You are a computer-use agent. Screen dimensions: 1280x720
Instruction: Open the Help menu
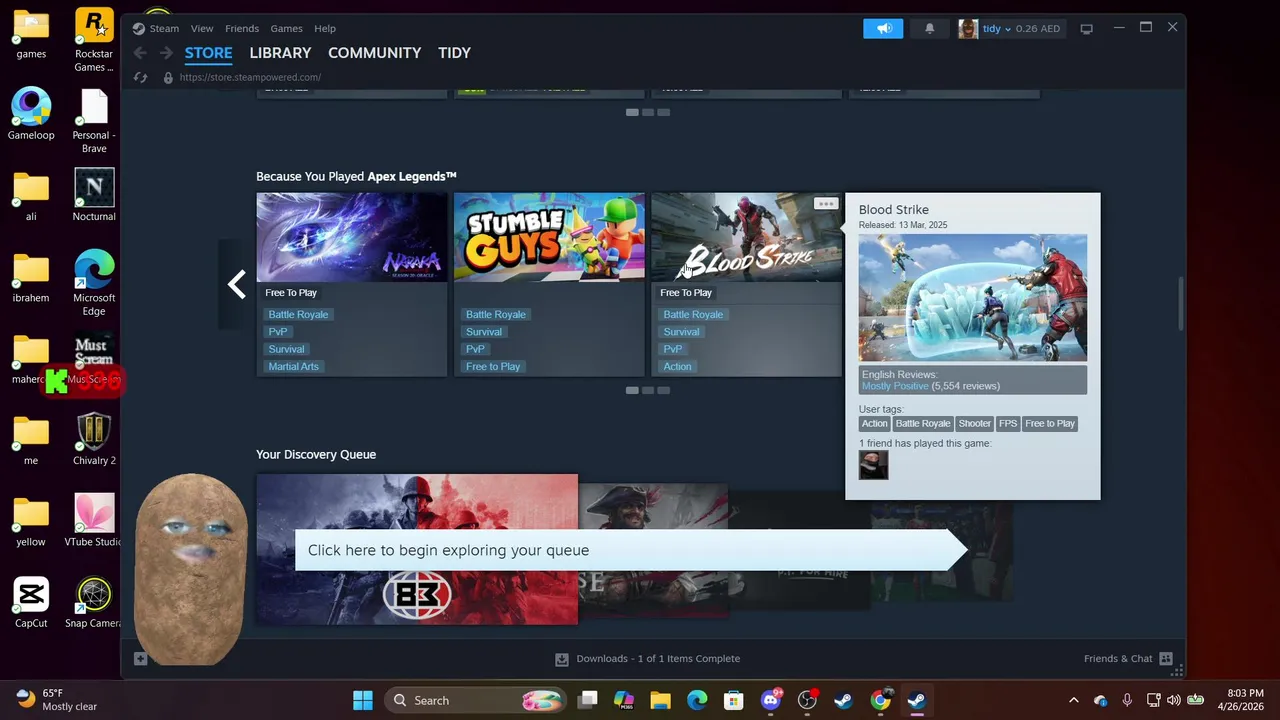[x=325, y=28]
